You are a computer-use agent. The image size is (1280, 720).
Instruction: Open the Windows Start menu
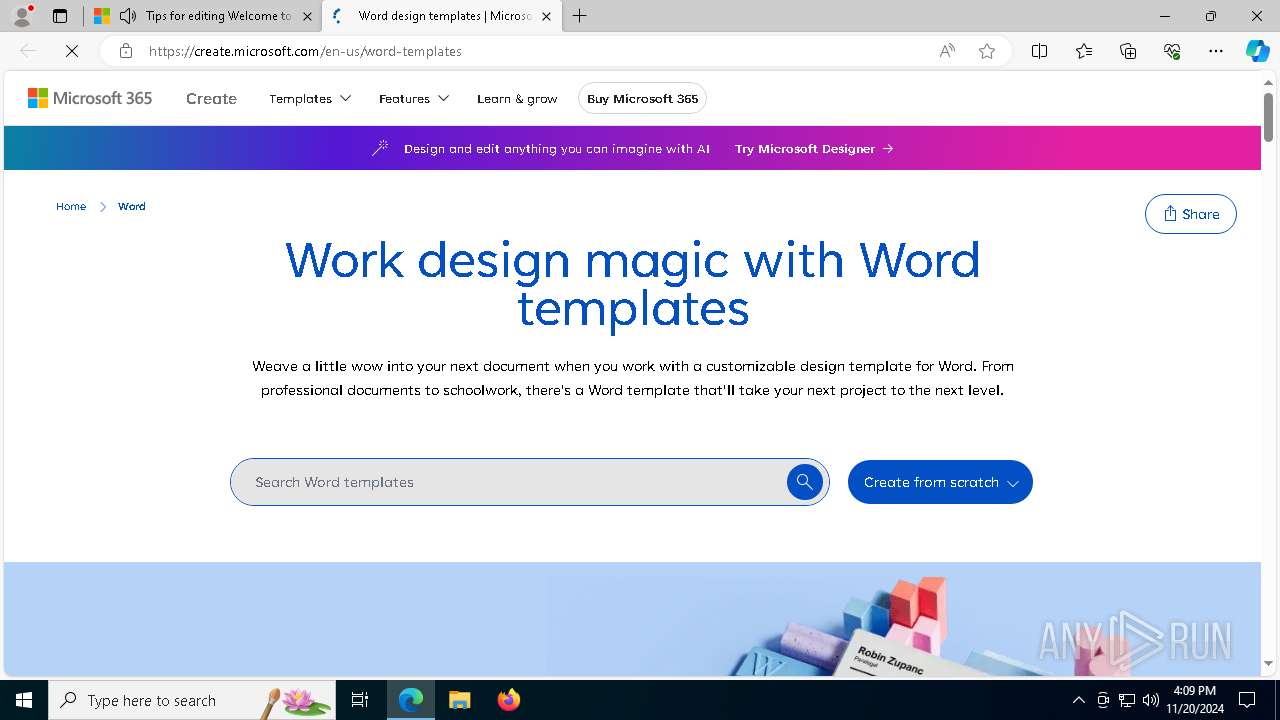point(24,700)
